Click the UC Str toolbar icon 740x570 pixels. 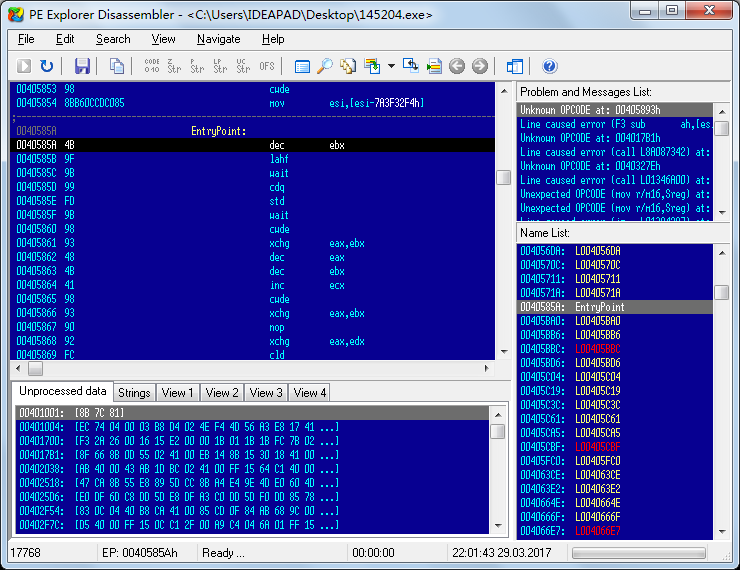(243, 66)
